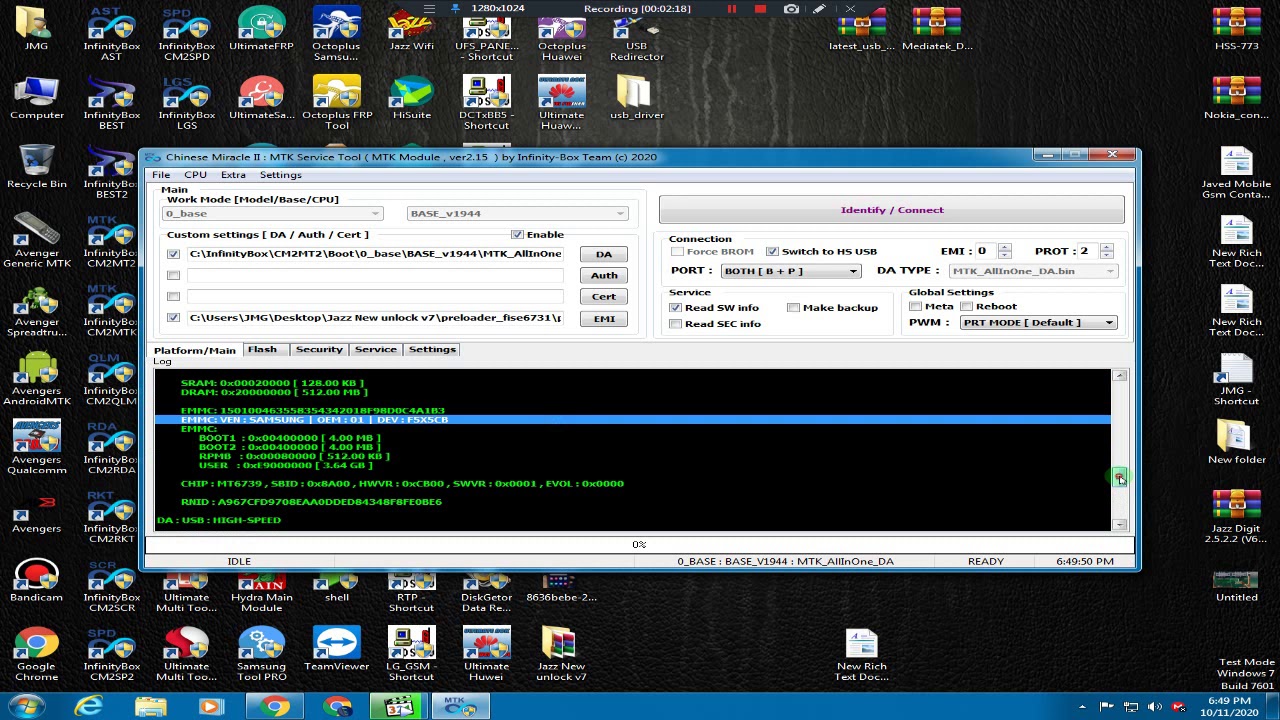This screenshot has width=1280, height=720.
Task: Open Mediatek_D... archive icon
Action: tap(936, 30)
